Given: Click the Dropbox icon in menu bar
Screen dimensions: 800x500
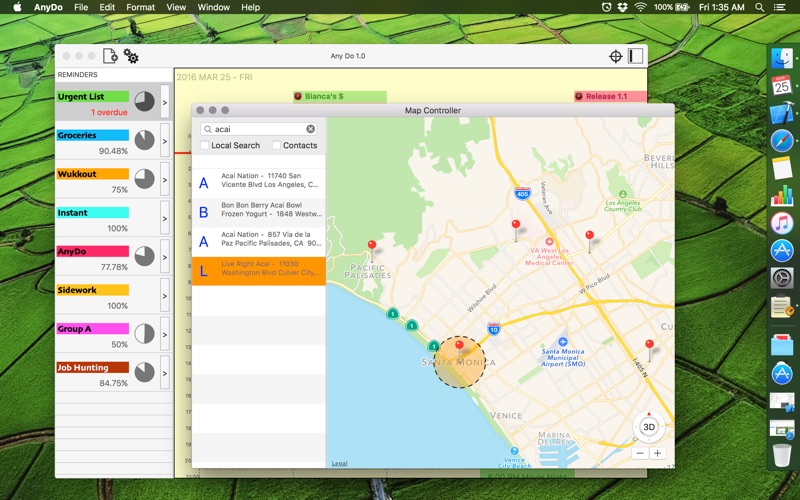Looking at the screenshot, I should (x=622, y=7).
